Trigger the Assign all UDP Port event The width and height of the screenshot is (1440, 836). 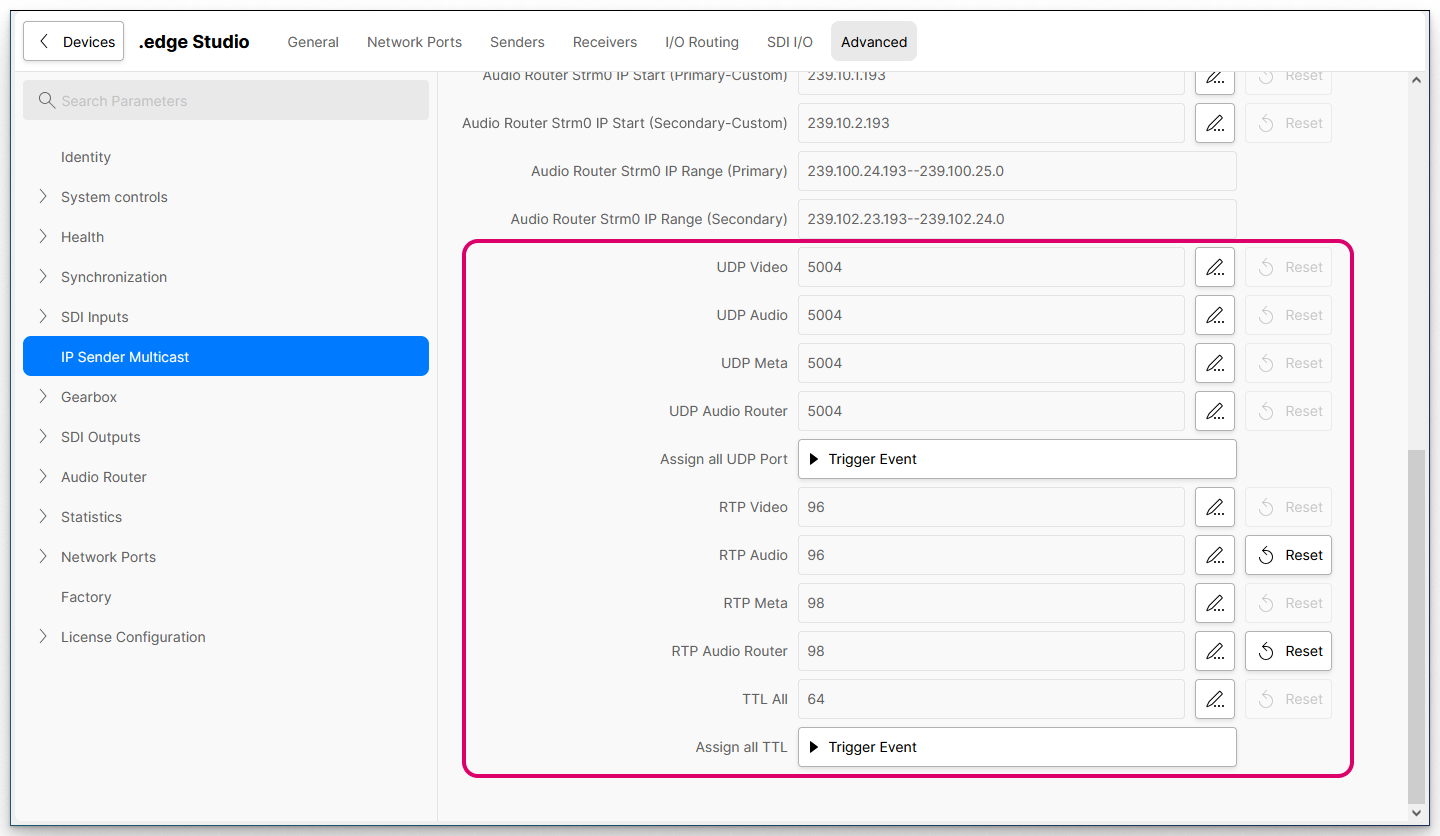pos(1016,459)
